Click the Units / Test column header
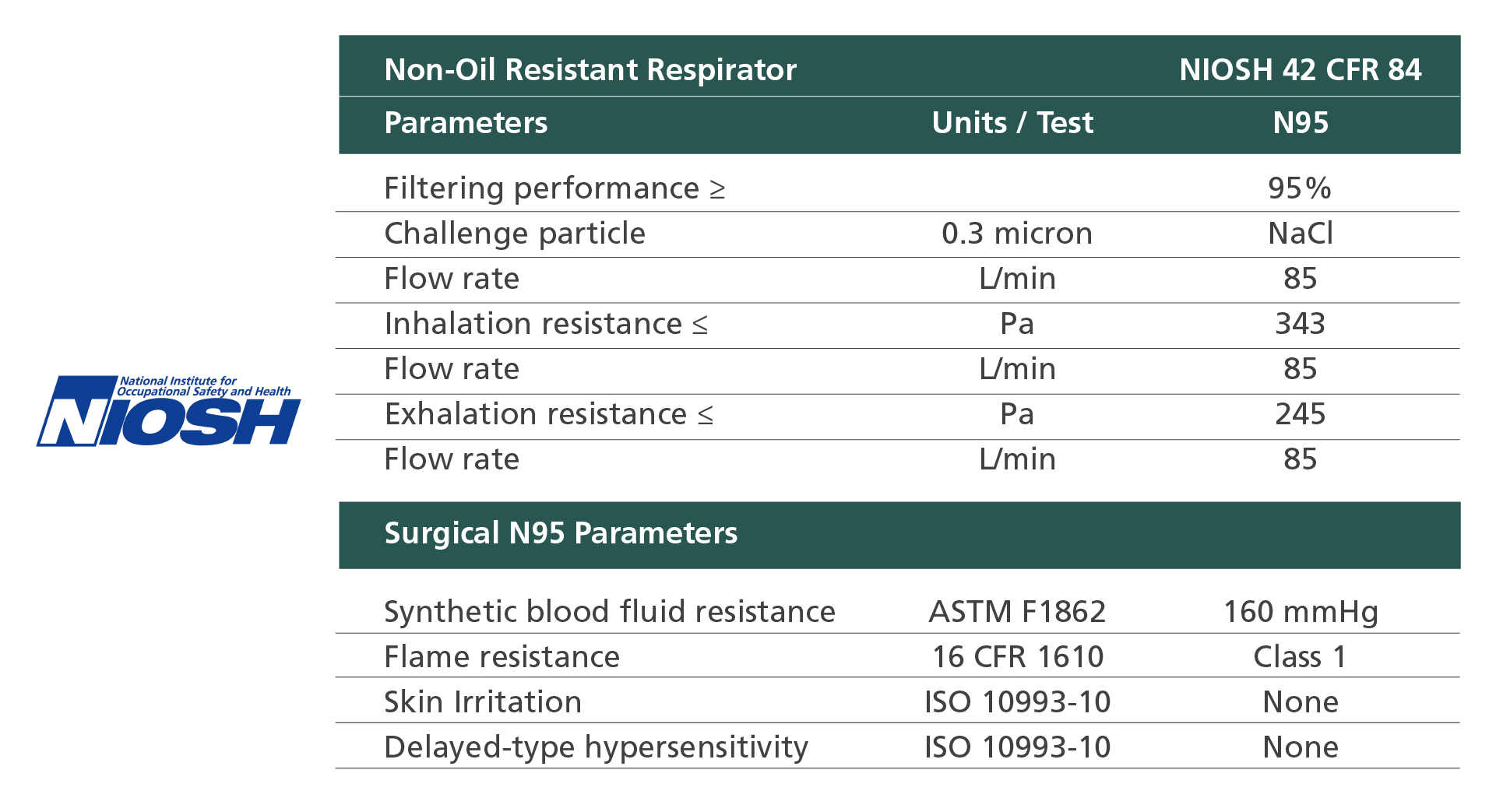1496x812 pixels. coord(1012,123)
